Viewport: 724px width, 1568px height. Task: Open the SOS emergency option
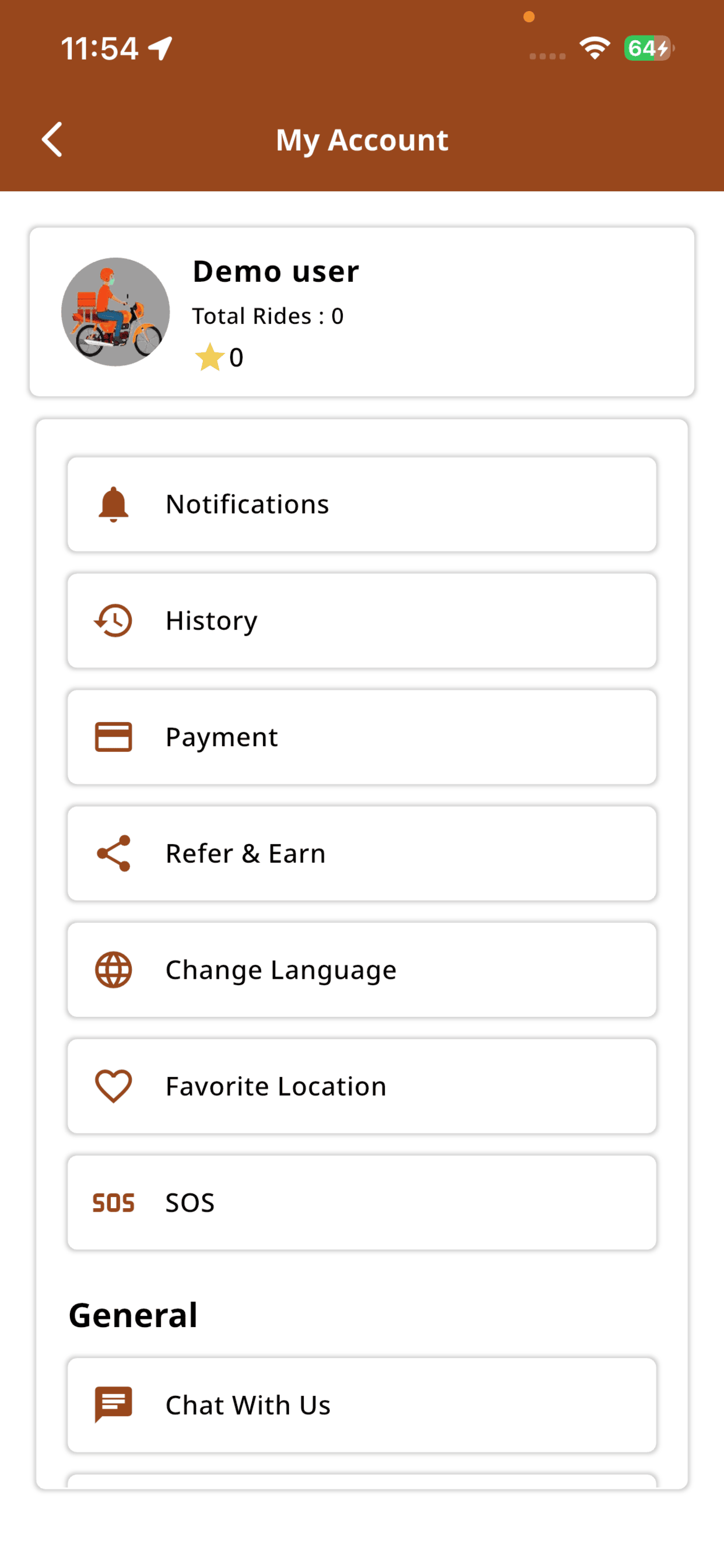pos(362,1203)
